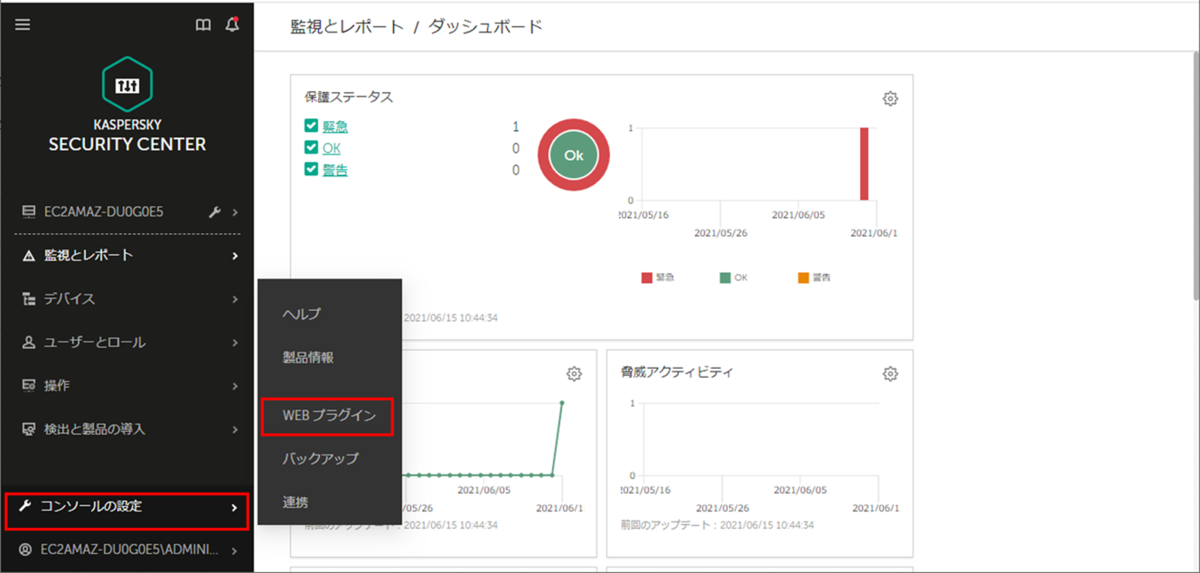The image size is (1200, 573).
Task: Uncheck the 緊急 checkbox
Action: click(311, 126)
